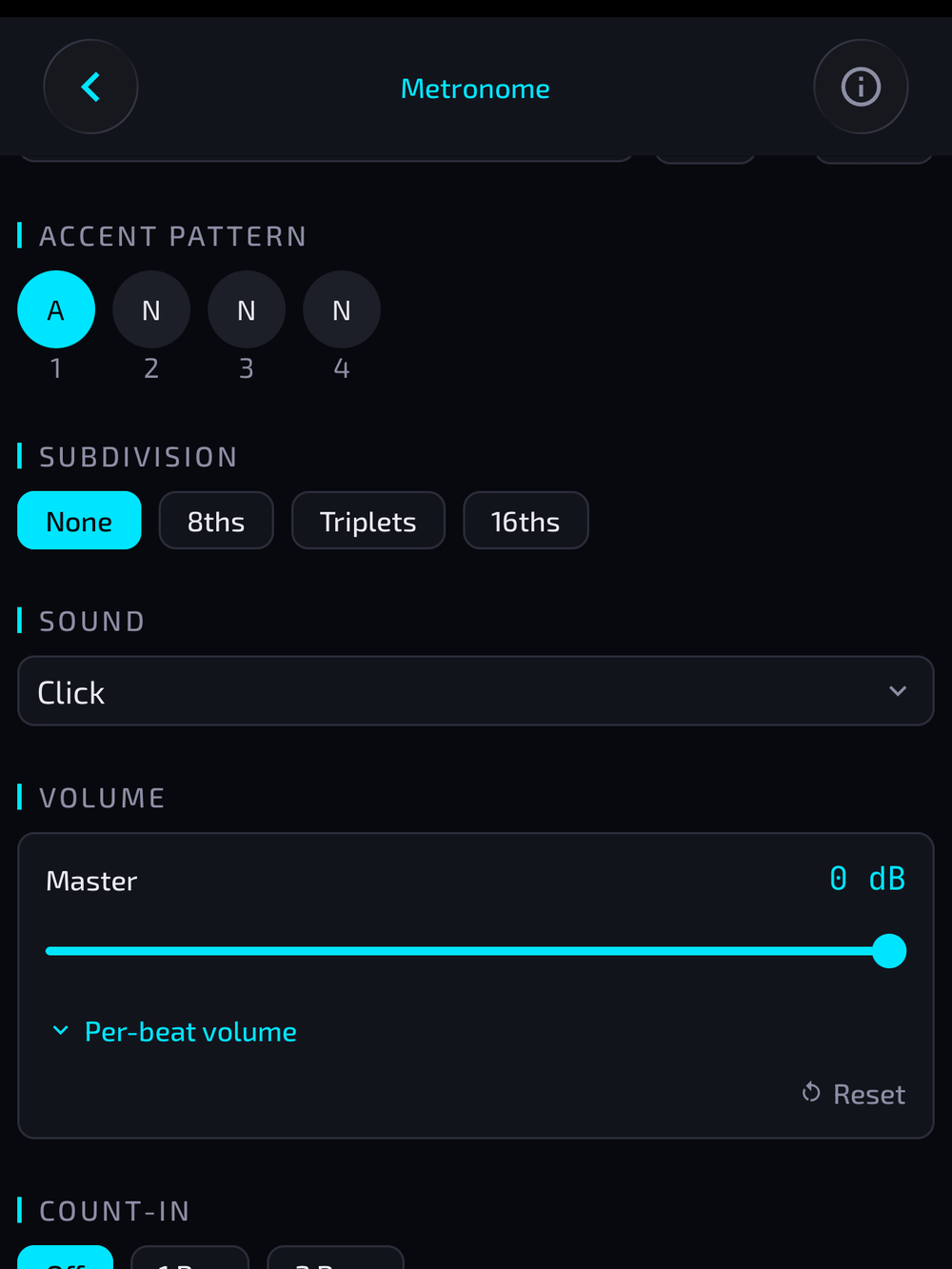Open the info panel via the circled-i icon
This screenshot has height=1269, width=952.
pyautogui.click(x=861, y=86)
